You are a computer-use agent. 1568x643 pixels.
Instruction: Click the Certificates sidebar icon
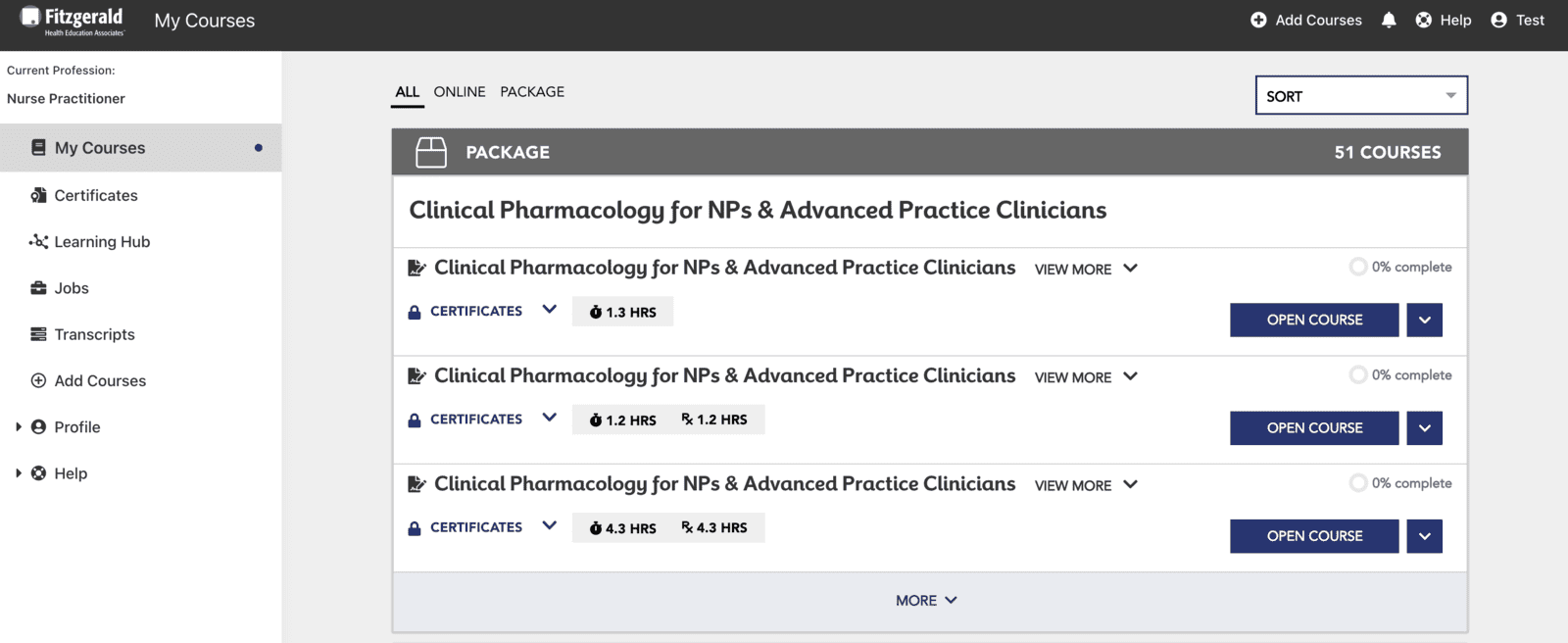(38, 195)
